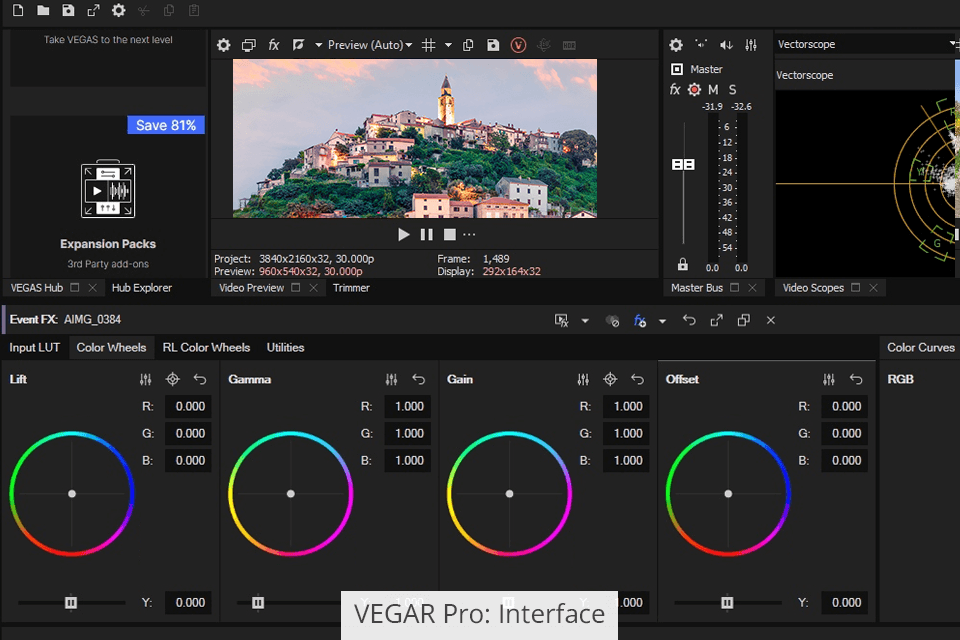Open the Event FX preset fx icon
This screenshot has width=960, height=640.
640,320
